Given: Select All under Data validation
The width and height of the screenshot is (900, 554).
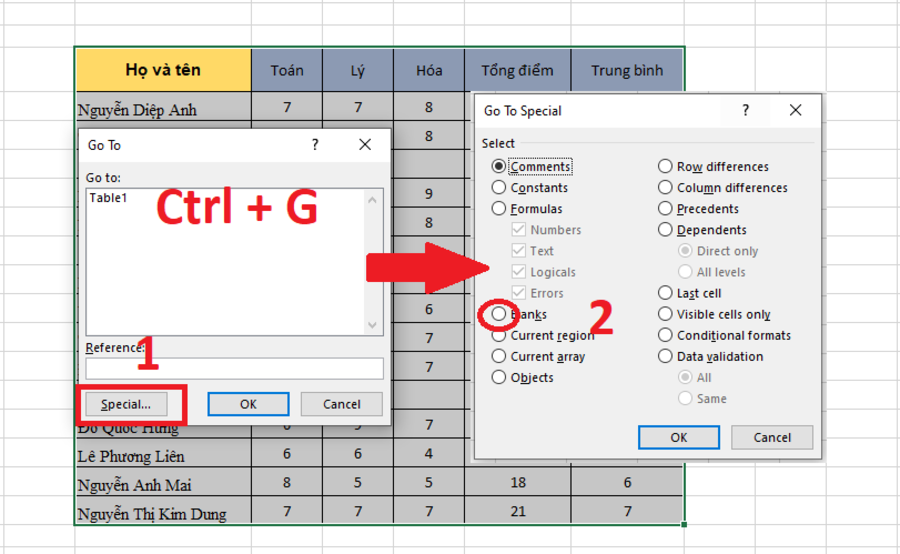Looking at the screenshot, I should pos(685,377).
